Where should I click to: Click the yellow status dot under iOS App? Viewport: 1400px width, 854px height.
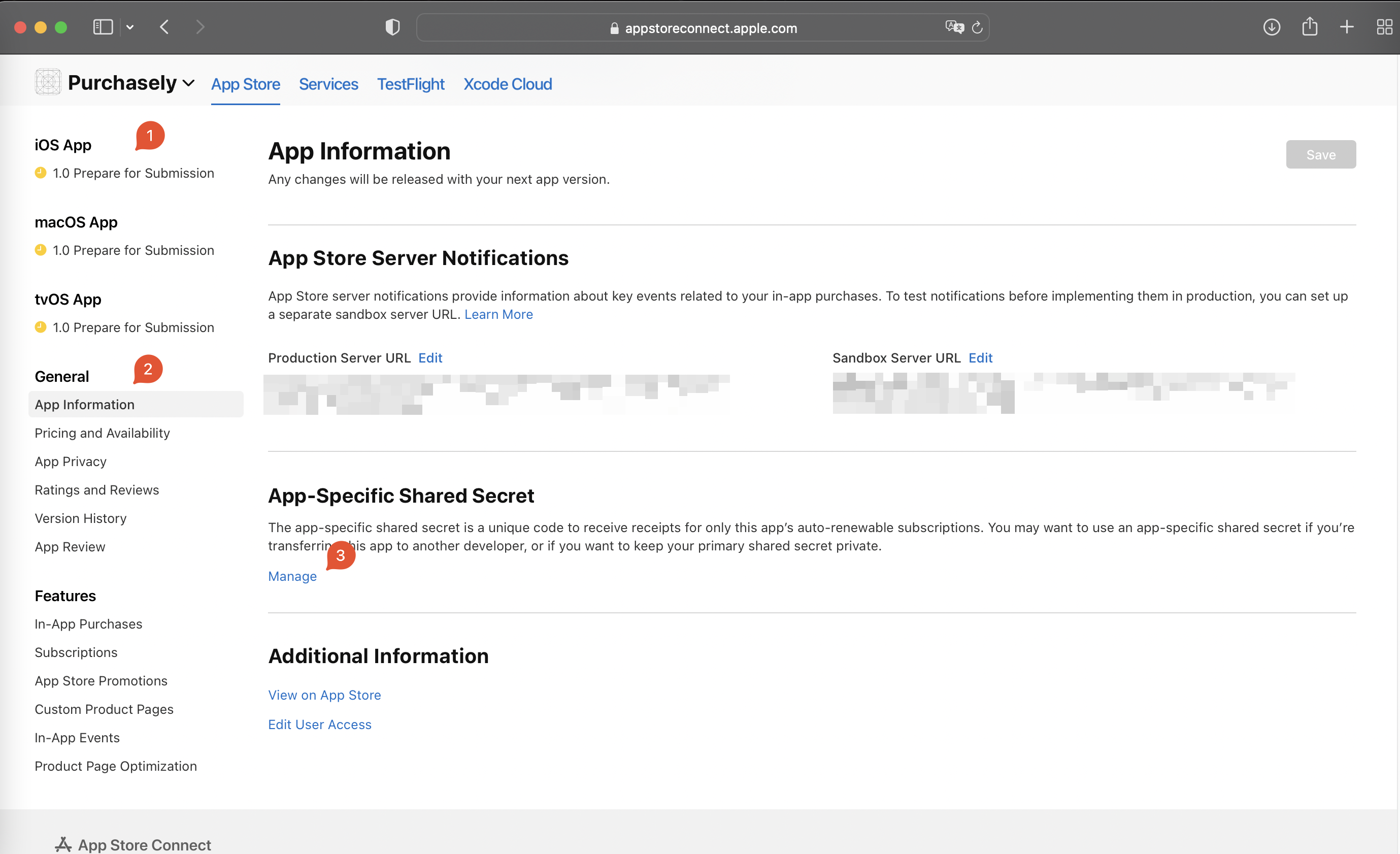40,173
